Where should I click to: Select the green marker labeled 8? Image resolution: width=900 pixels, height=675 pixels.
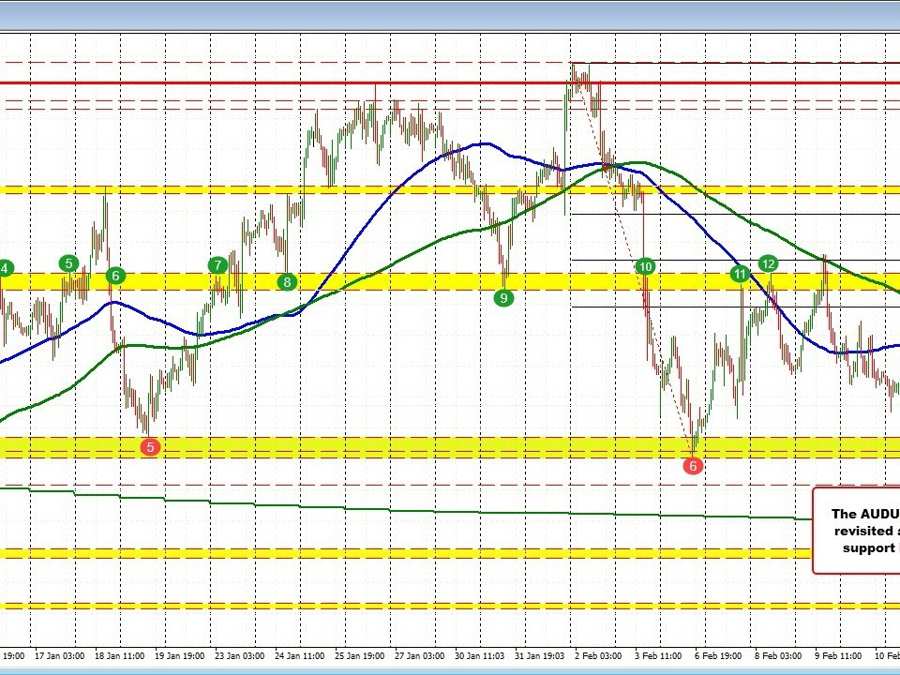288,282
